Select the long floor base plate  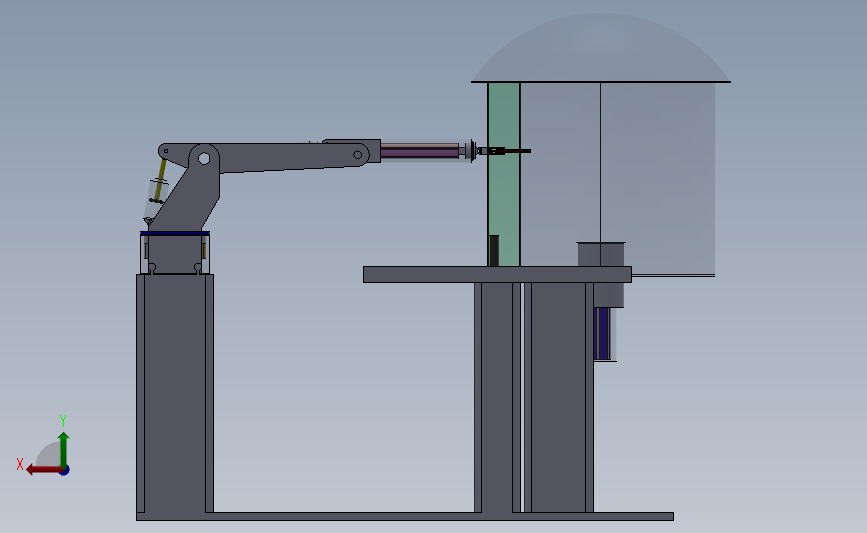(405, 516)
